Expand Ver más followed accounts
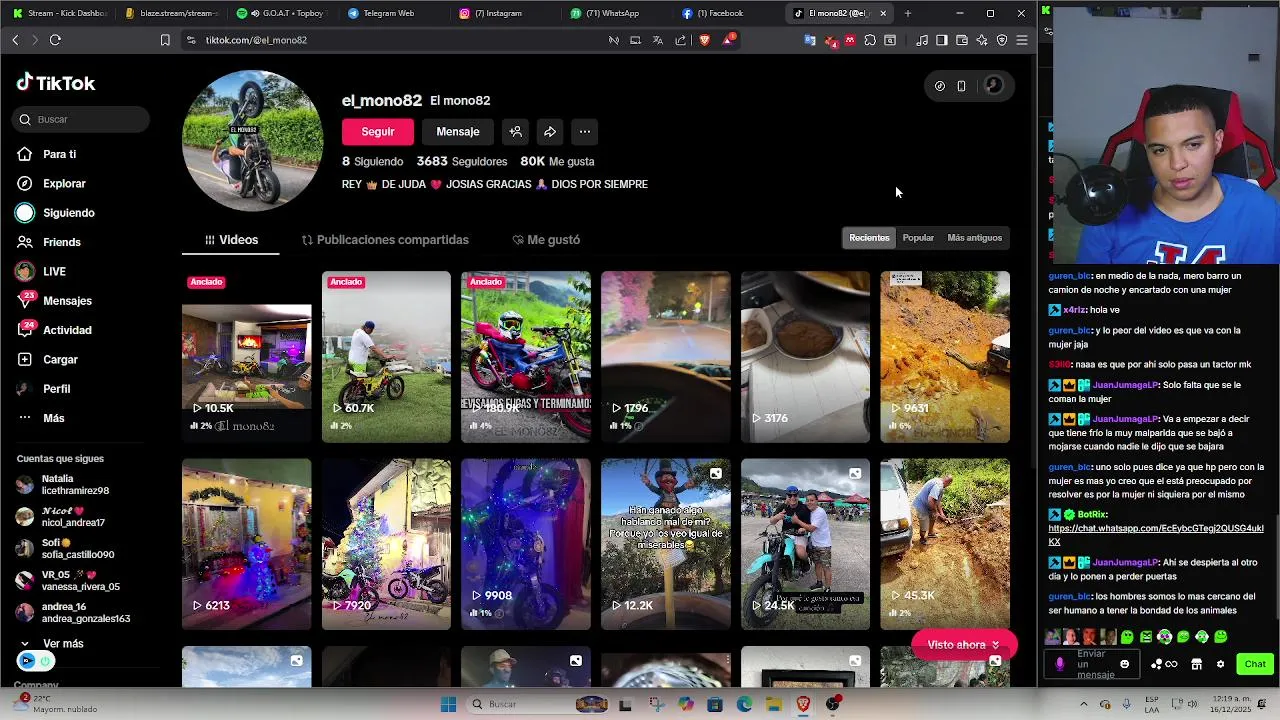1280x720 pixels. 53,644
